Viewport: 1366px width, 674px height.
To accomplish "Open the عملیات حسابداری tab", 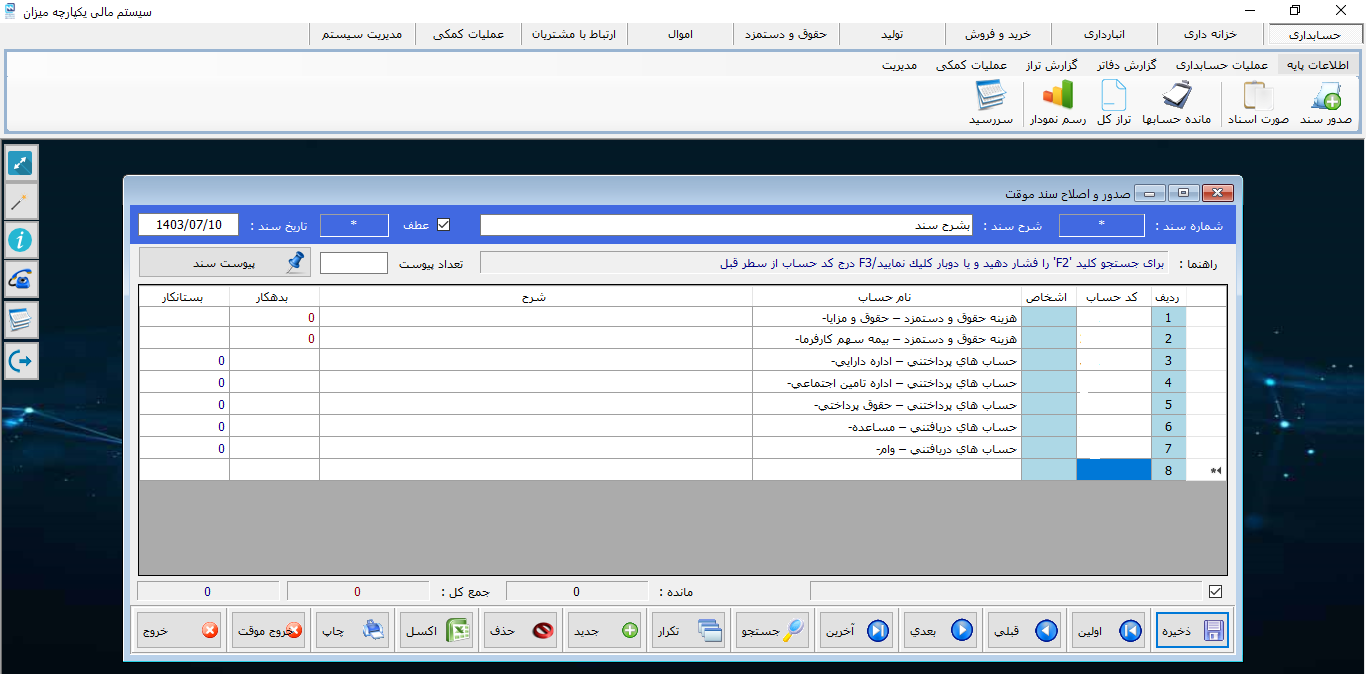I will coord(1220,63).
